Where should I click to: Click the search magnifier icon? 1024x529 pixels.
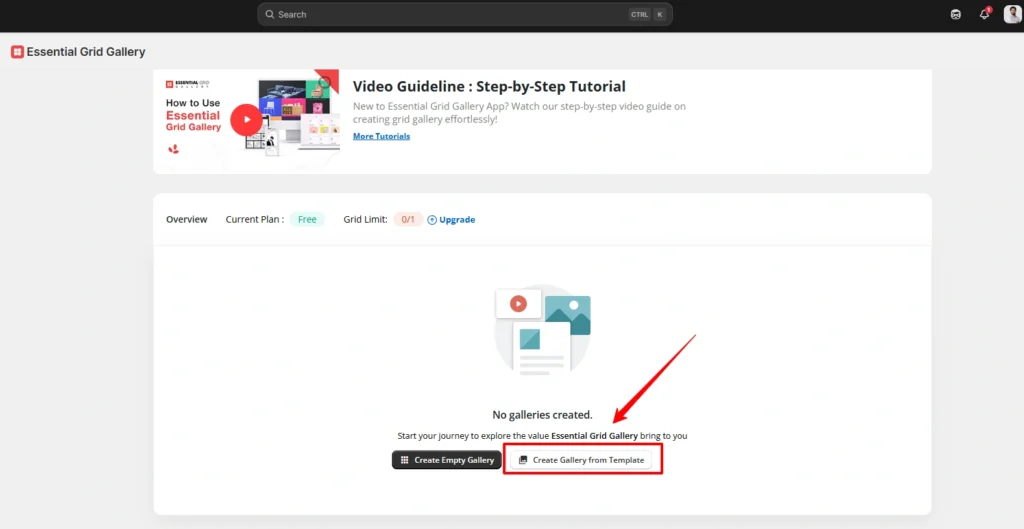pyautogui.click(x=269, y=14)
